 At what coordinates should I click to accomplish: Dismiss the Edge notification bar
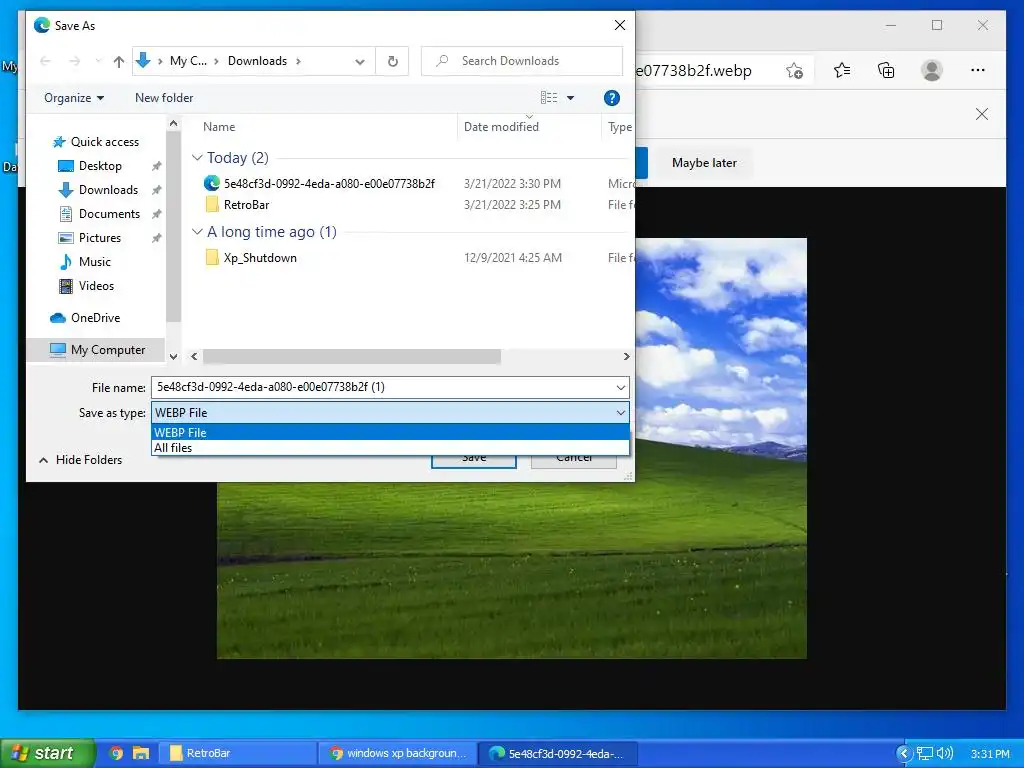click(x=982, y=114)
